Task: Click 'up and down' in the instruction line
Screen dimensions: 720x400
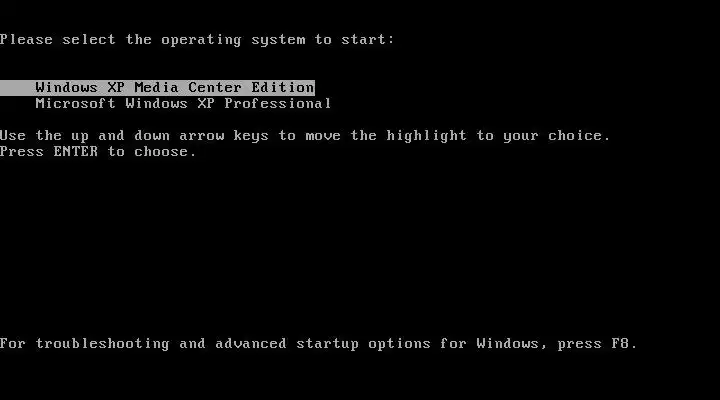Action: click(120, 136)
